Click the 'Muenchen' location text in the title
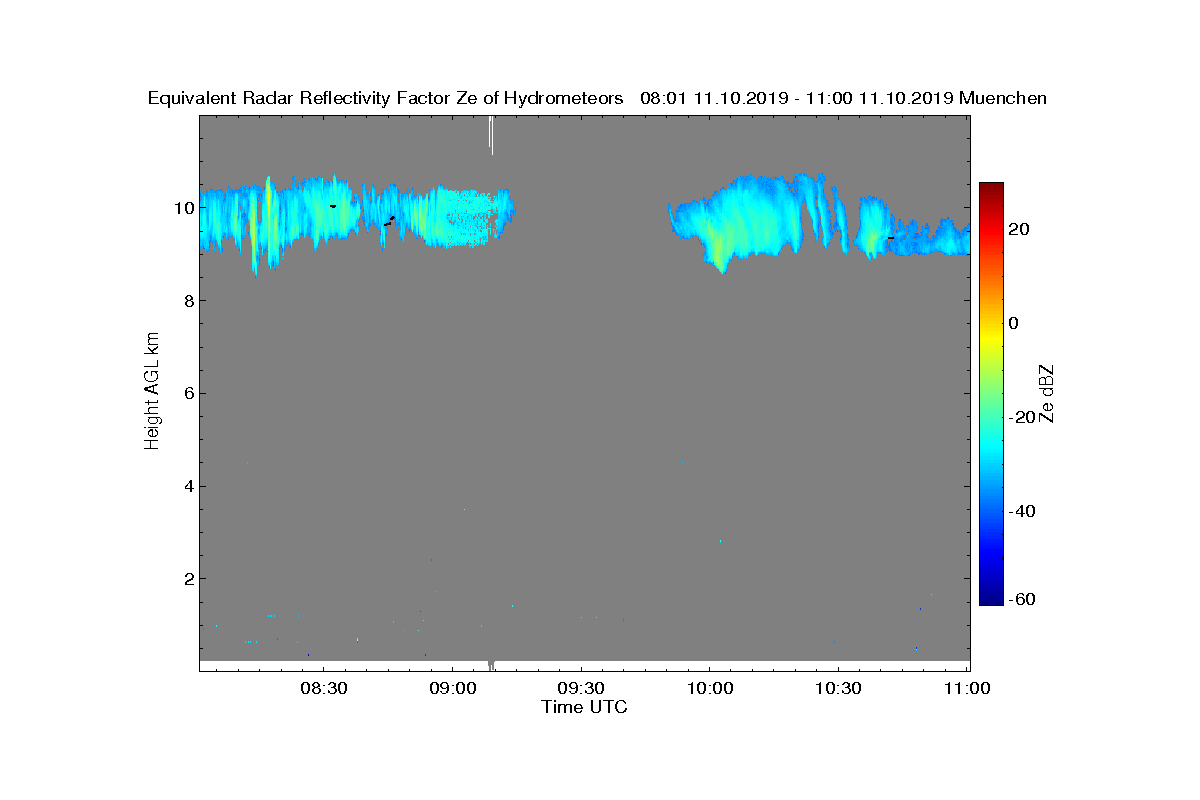The height and width of the screenshot is (800, 1200). [1003, 98]
